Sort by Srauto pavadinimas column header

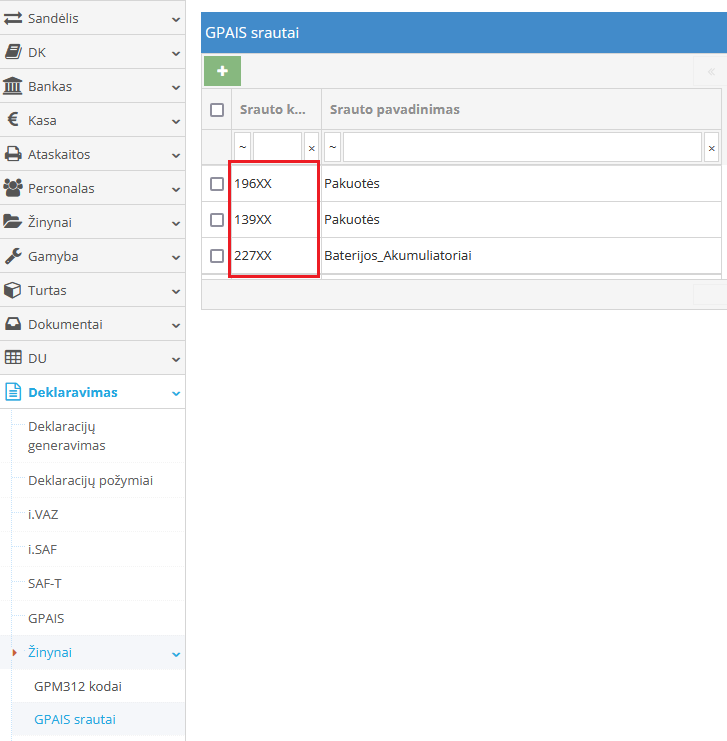[395, 110]
